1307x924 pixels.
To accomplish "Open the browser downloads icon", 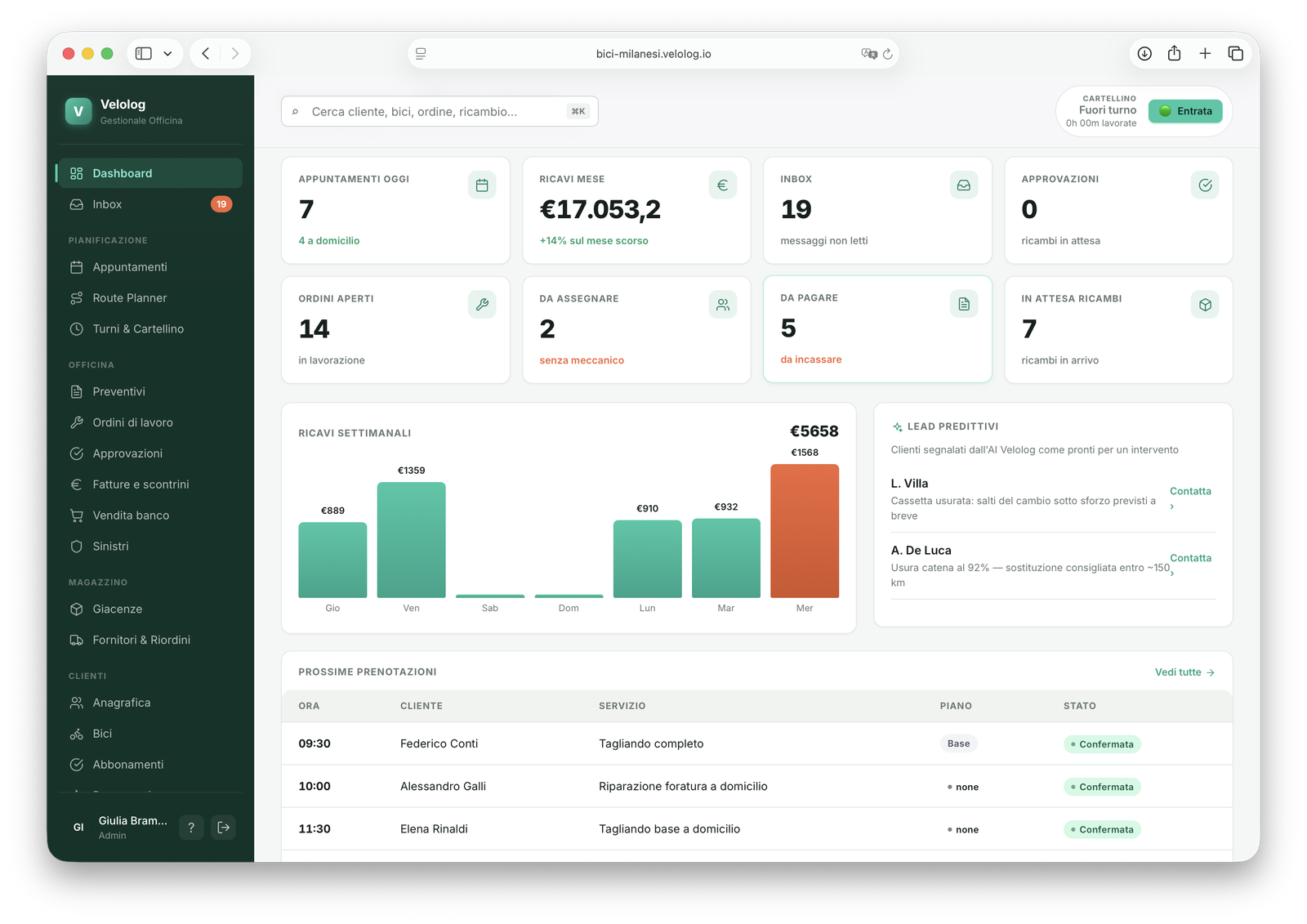I will click(x=1144, y=54).
